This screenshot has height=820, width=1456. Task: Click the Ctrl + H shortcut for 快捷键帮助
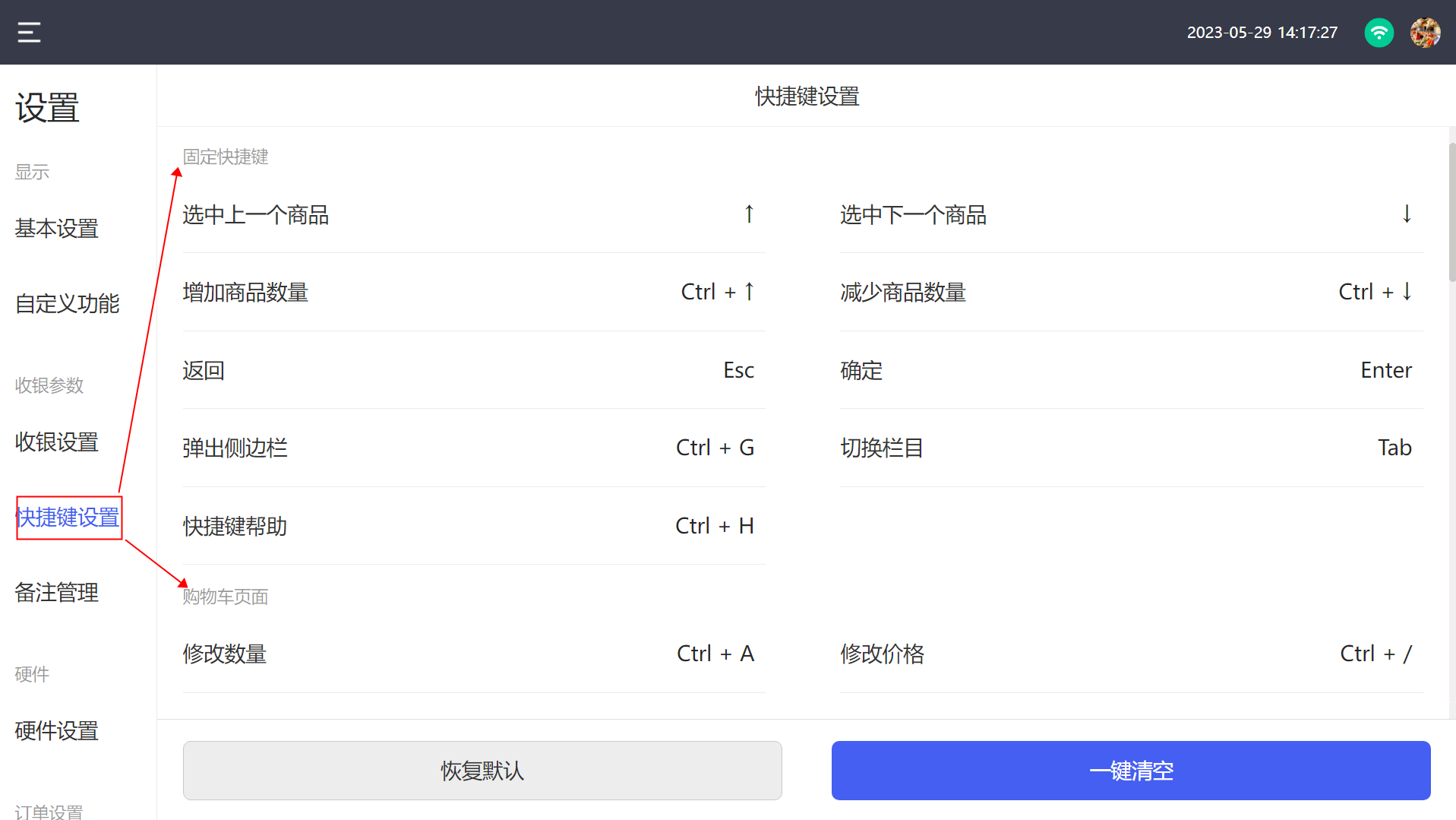point(714,526)
